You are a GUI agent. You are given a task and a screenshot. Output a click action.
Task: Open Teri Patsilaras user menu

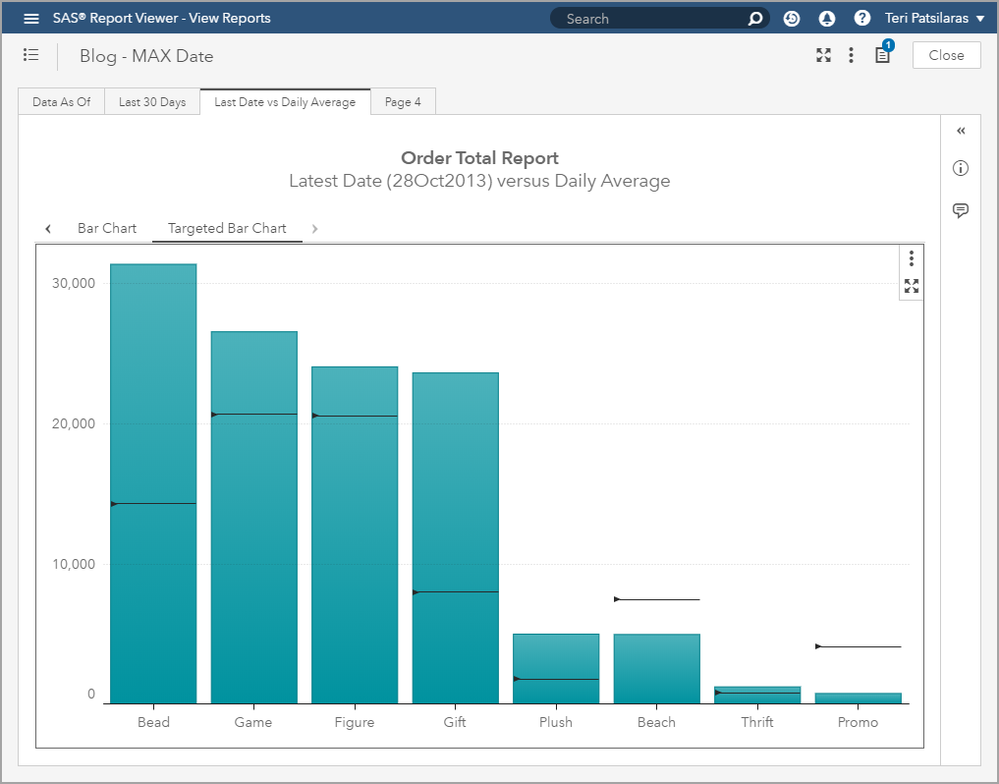pos(935,18)
